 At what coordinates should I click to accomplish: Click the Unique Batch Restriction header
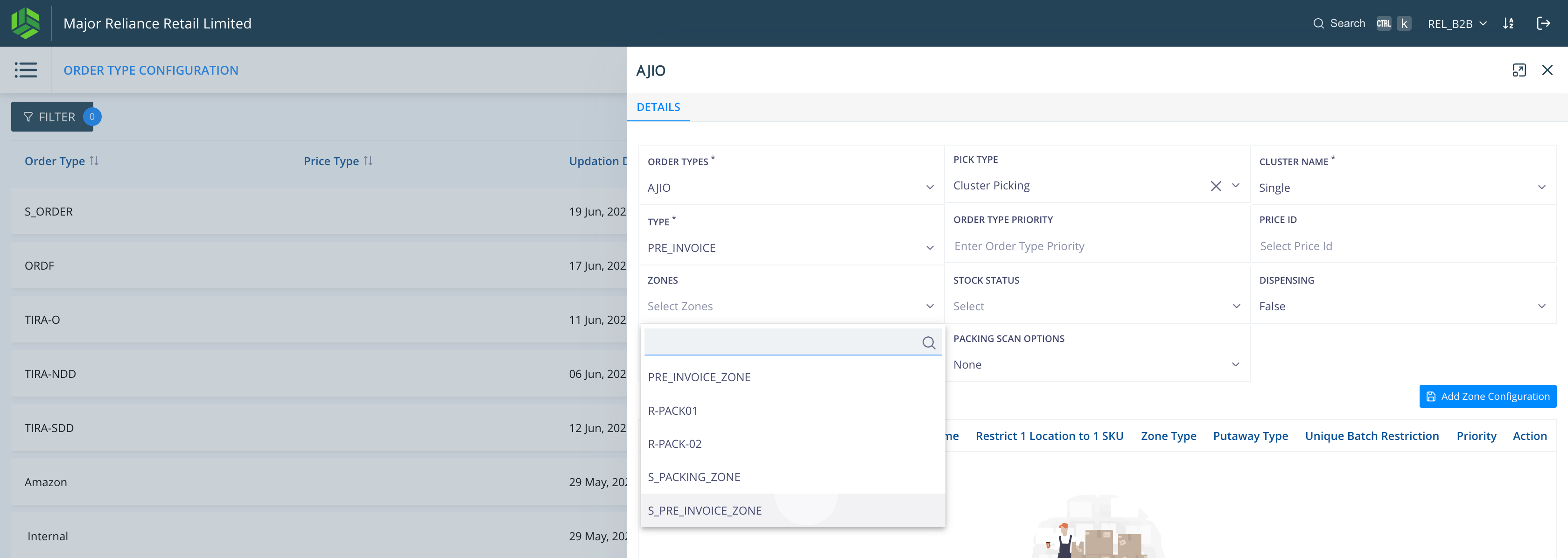(1372, 436)
